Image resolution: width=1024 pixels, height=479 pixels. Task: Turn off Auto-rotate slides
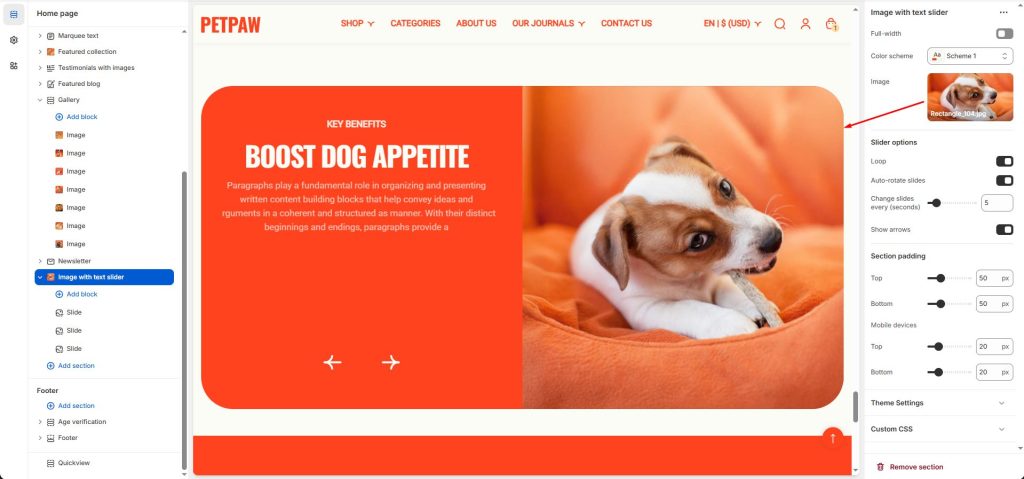point(1004,180)
